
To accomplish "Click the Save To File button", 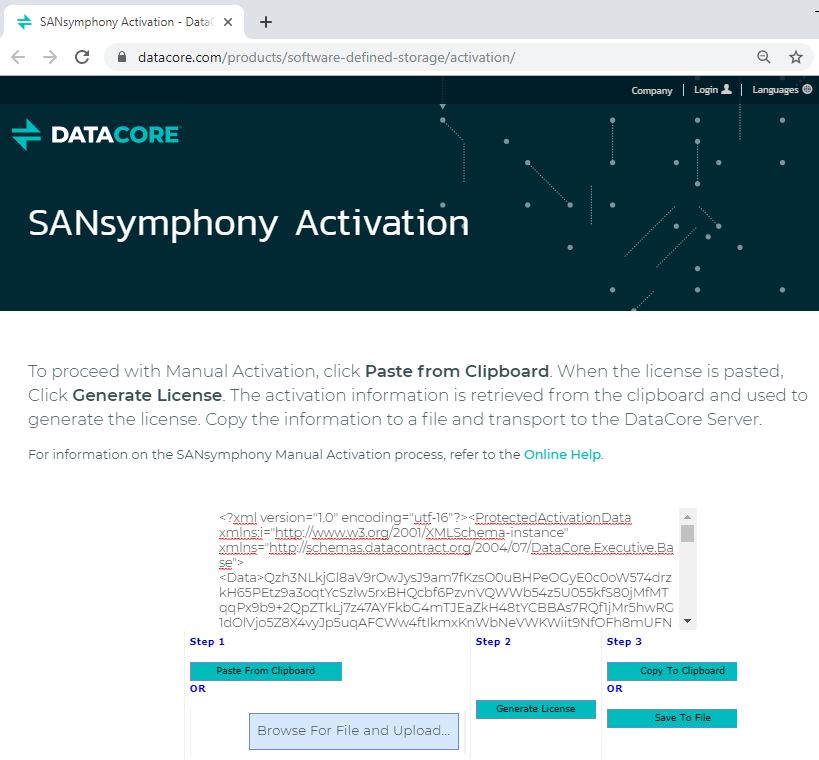I will click(672, 718).
